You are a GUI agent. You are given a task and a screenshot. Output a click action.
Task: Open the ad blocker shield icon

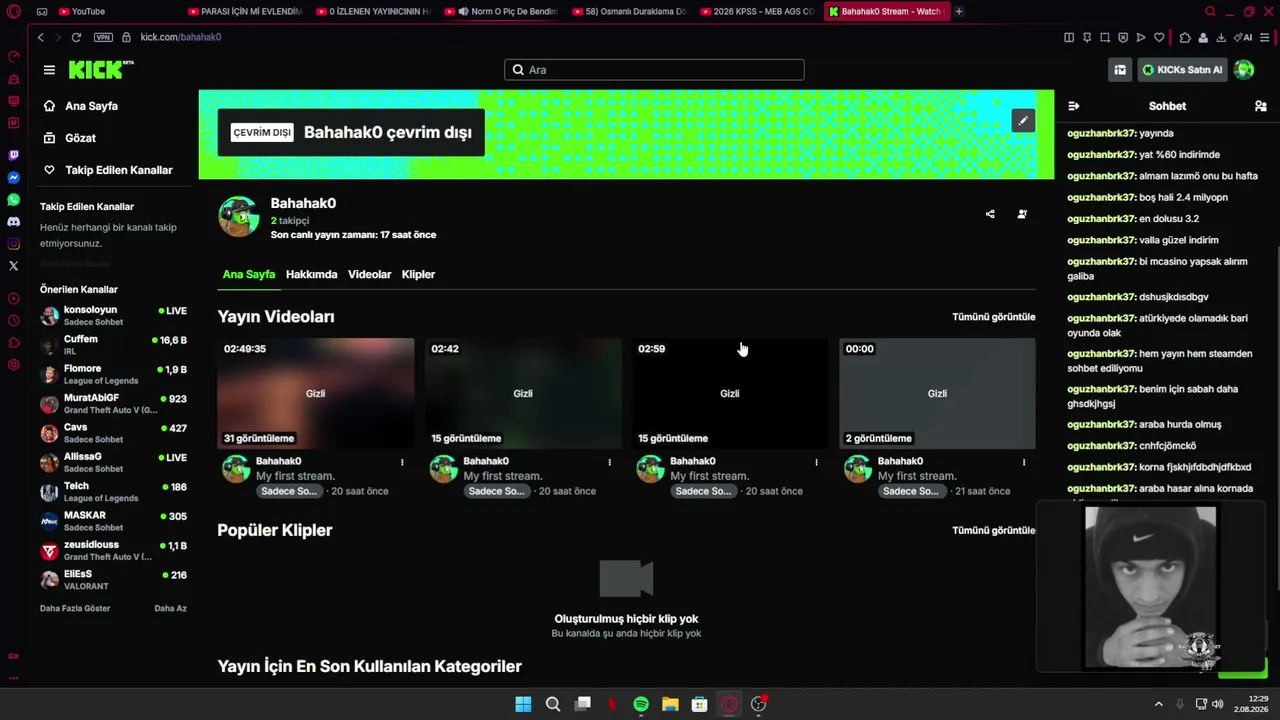(1123, 38)
